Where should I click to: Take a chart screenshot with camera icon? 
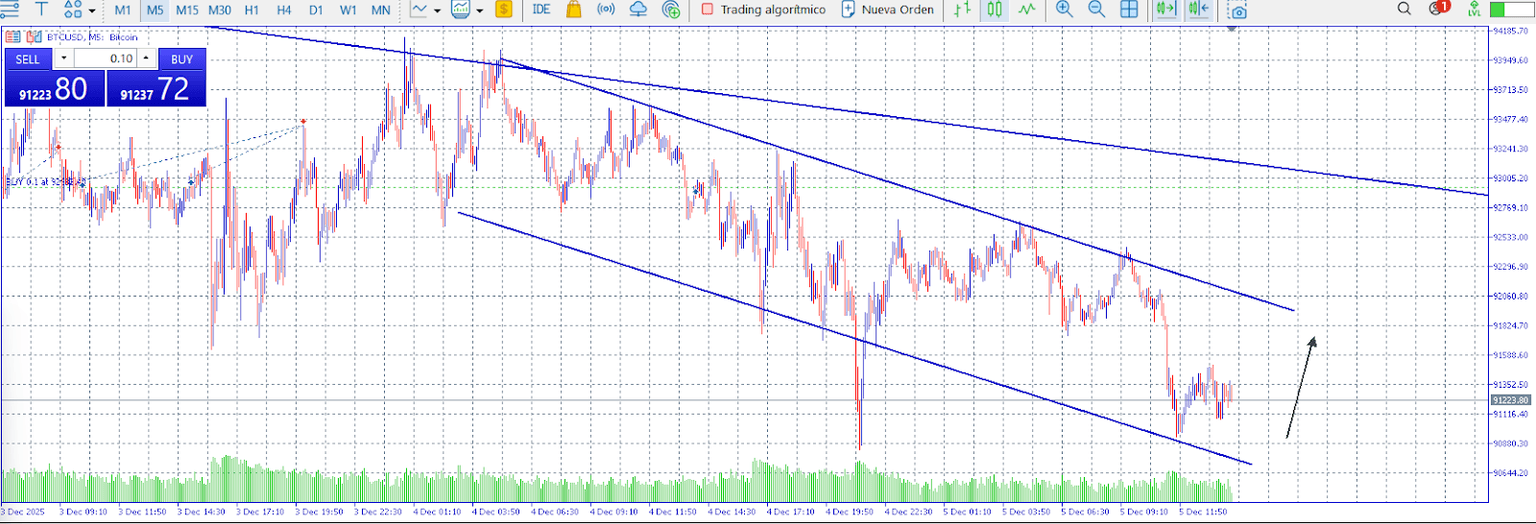pos(1239,10)
